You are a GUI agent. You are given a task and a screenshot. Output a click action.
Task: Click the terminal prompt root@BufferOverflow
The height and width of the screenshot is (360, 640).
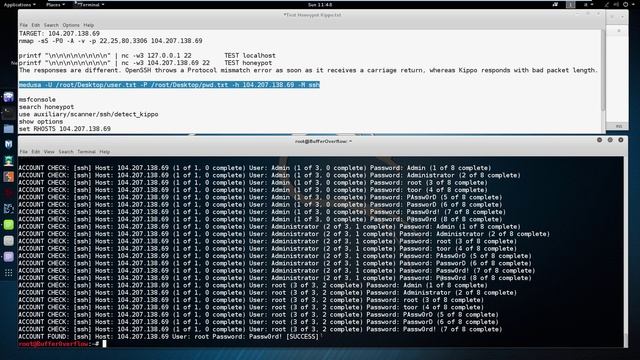pyautogui.click(x=53, y=344)
